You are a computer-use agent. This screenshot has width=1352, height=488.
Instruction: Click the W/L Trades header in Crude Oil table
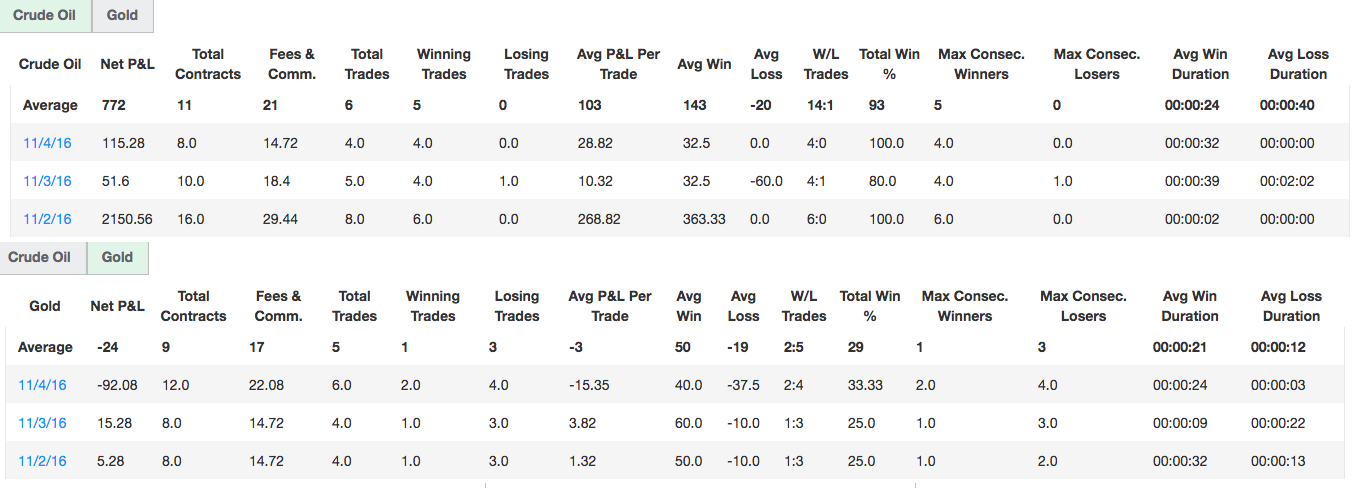click(x=826, y=64)
